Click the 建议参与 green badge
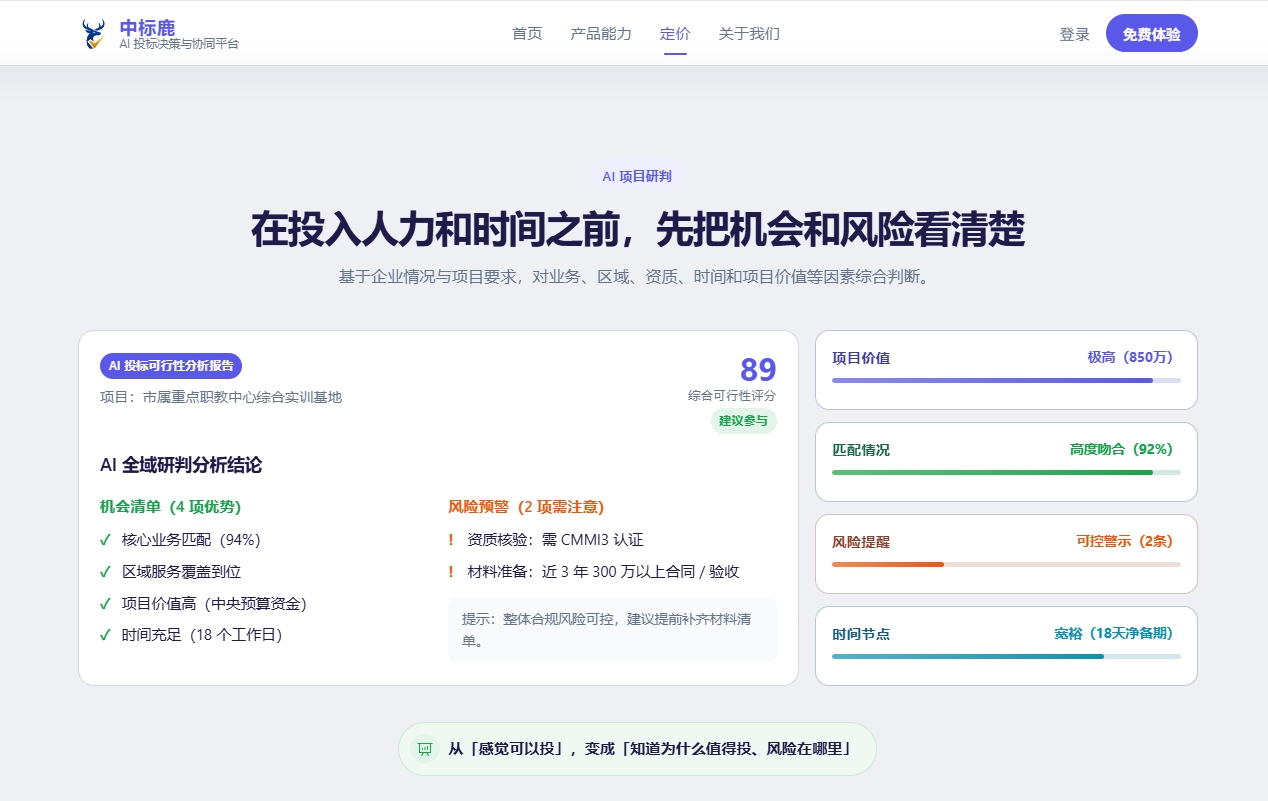This screenshot has width=1268, height=801. tap(743, 421)
